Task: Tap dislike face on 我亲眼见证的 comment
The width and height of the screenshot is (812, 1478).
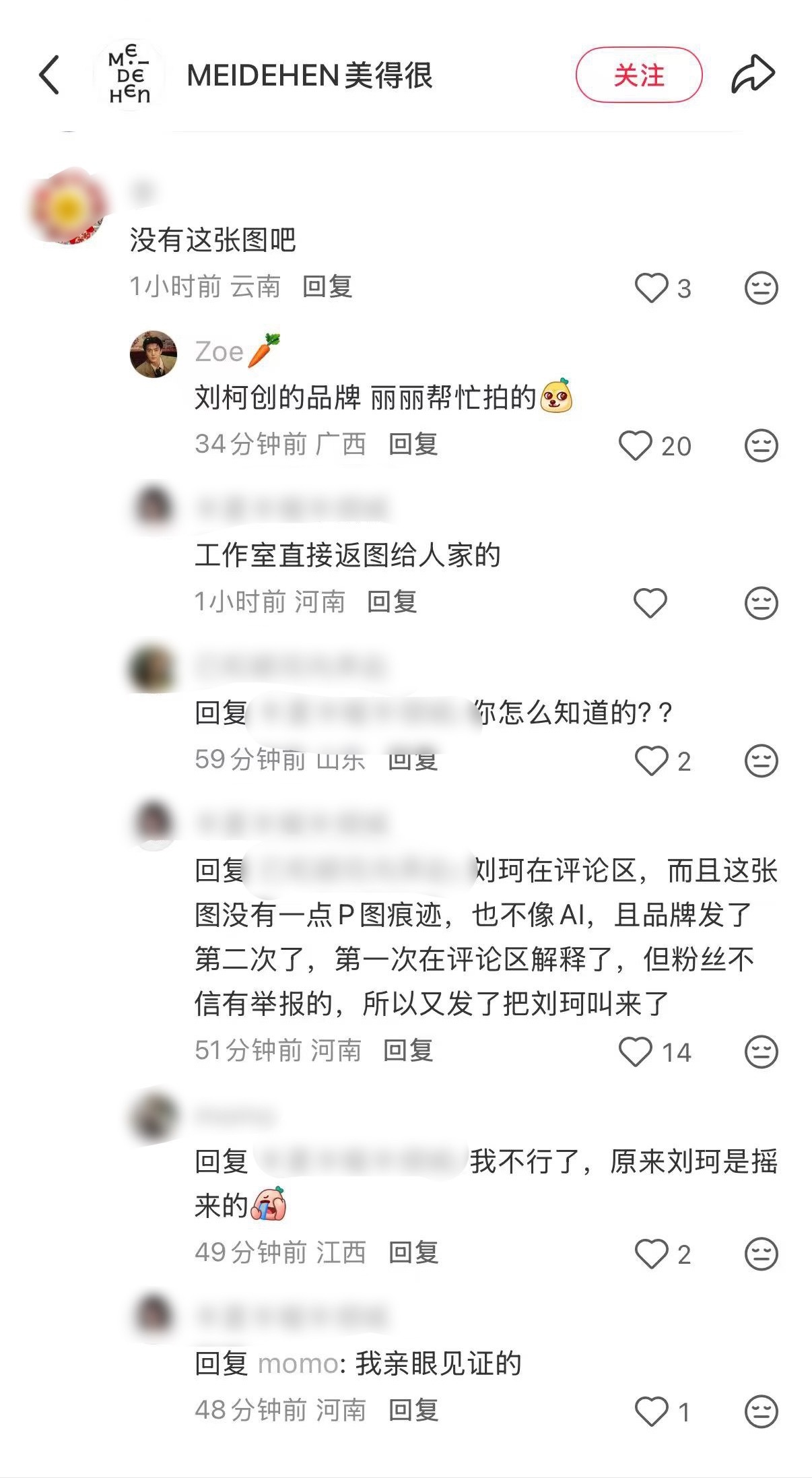Action: [x=762, y=1411]
